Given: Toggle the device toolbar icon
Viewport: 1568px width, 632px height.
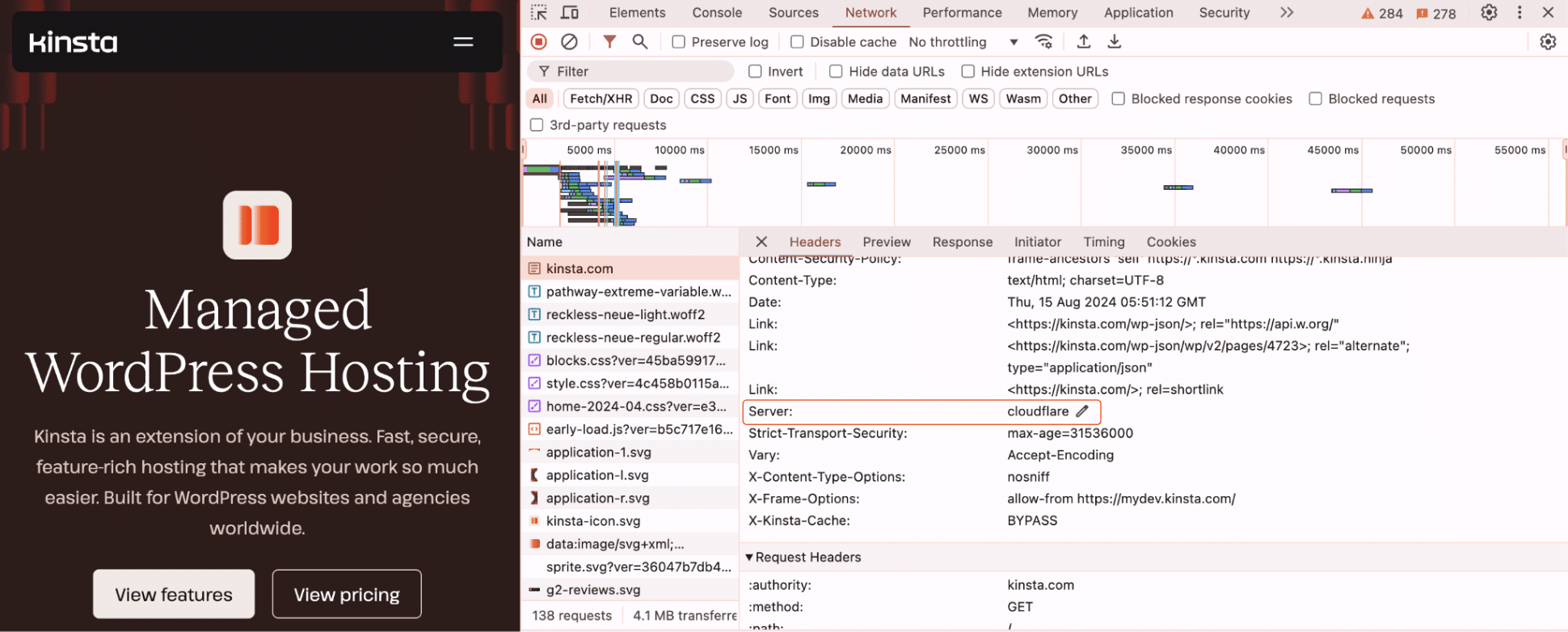Looking at the screenshot, I should (x=570, y=12).
